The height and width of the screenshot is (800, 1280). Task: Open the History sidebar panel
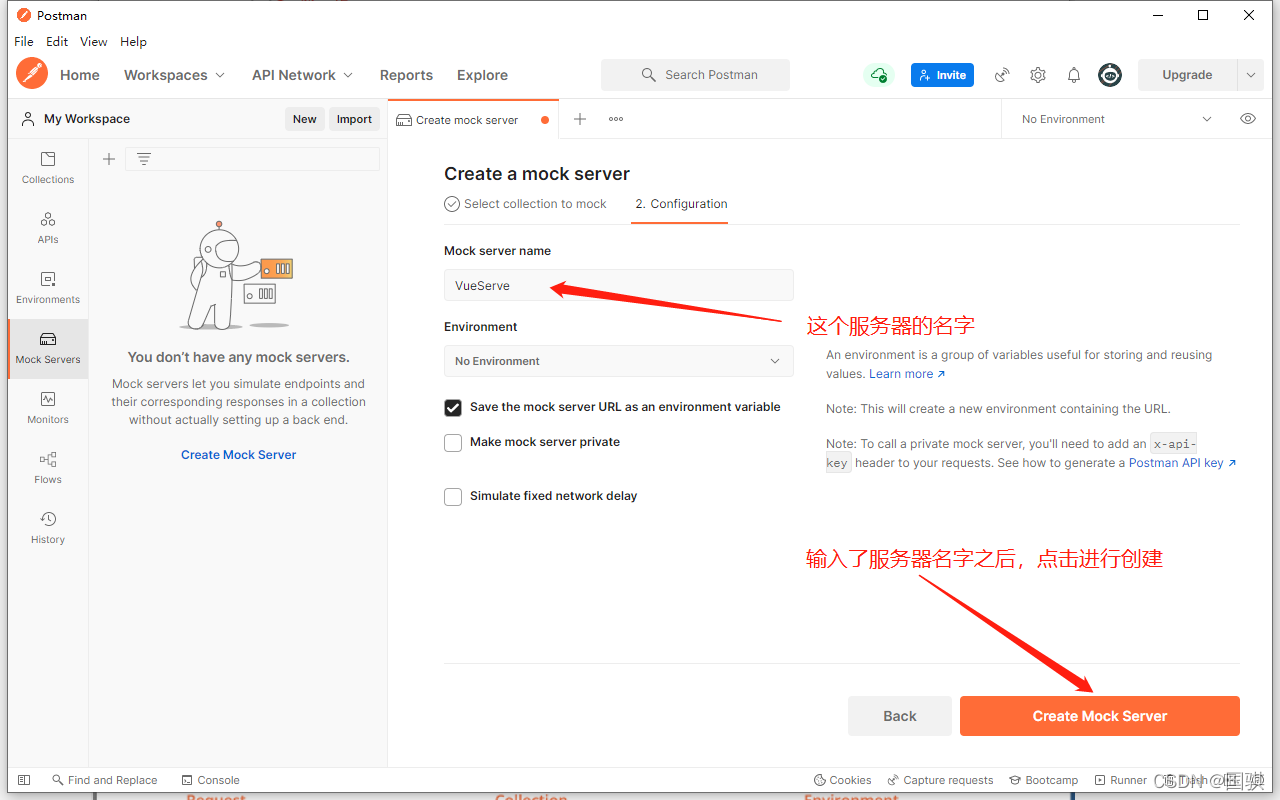(x=48, y=528)
